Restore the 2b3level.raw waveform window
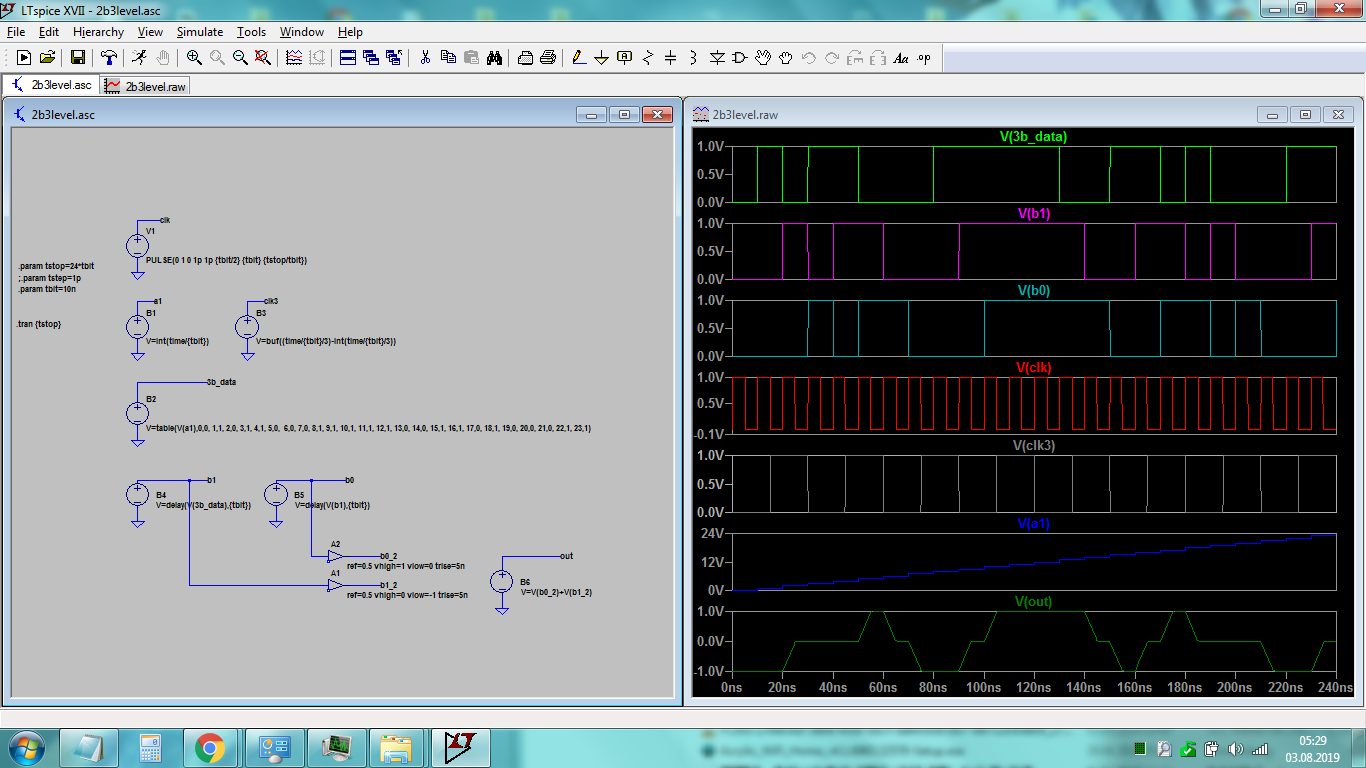 [x=1305, y=114]
